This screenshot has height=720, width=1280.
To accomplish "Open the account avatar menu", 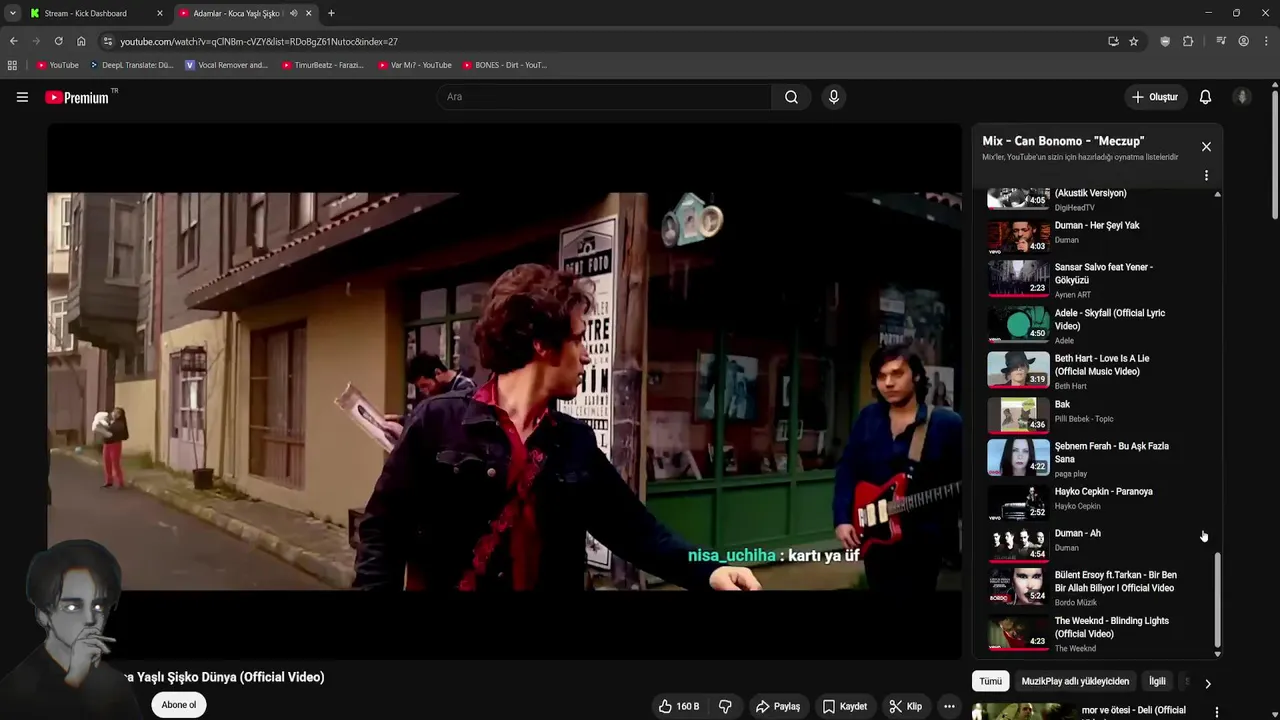I will 1242,97.
